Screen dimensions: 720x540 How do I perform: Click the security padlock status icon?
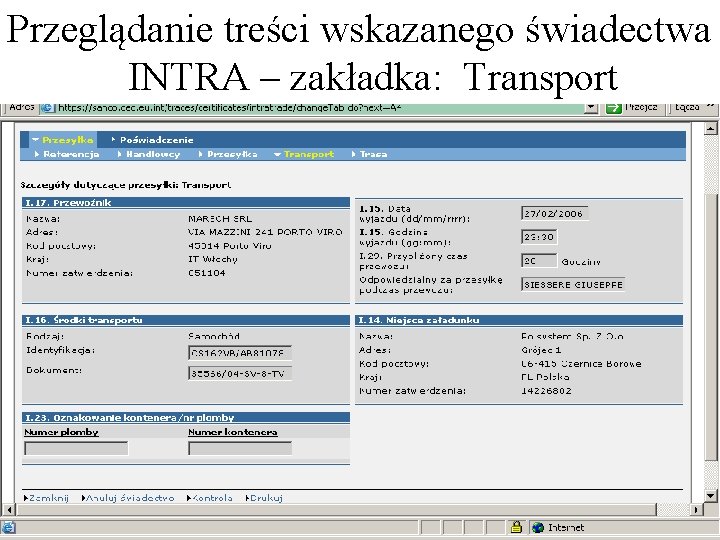(x=516, y=527)
